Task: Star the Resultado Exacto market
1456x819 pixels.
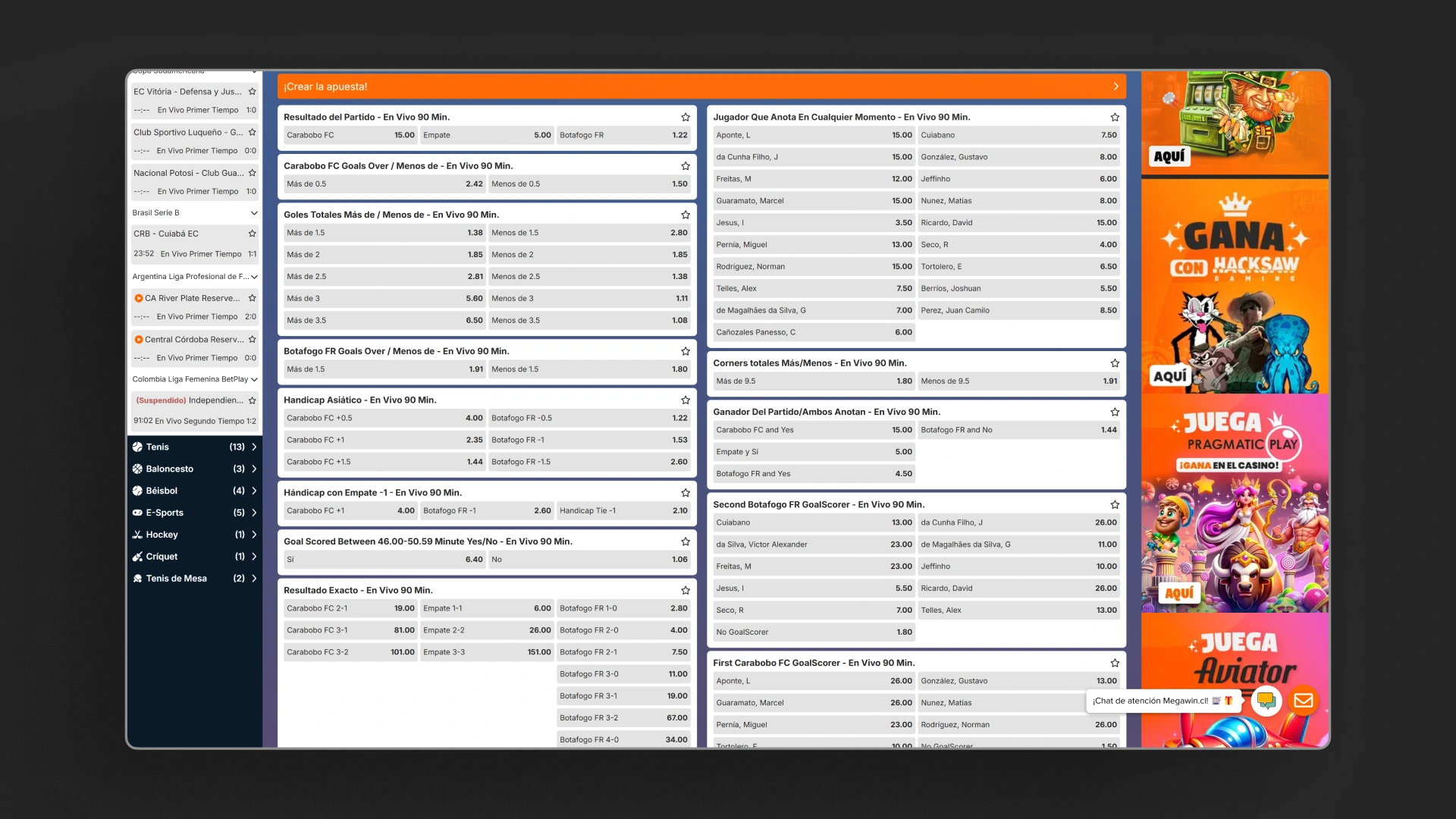Action: [x=686, y=591]
